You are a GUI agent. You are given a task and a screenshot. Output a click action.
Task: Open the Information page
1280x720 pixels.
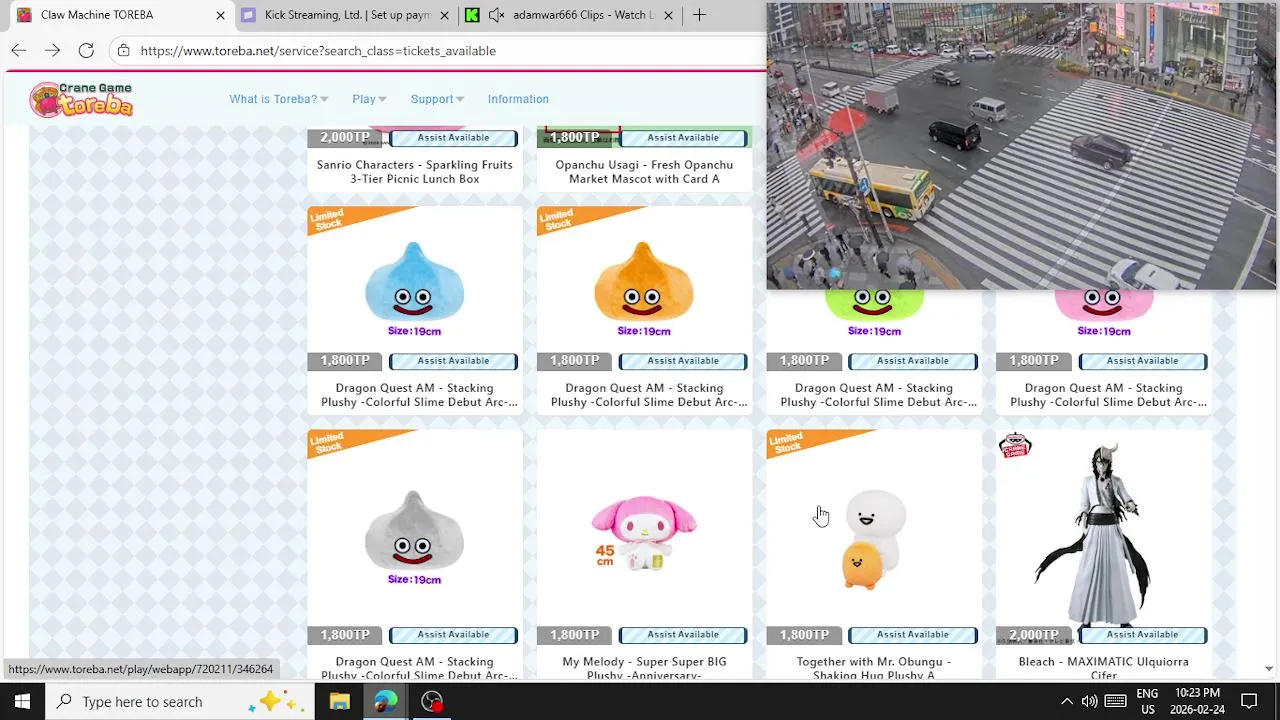(518, 99)
